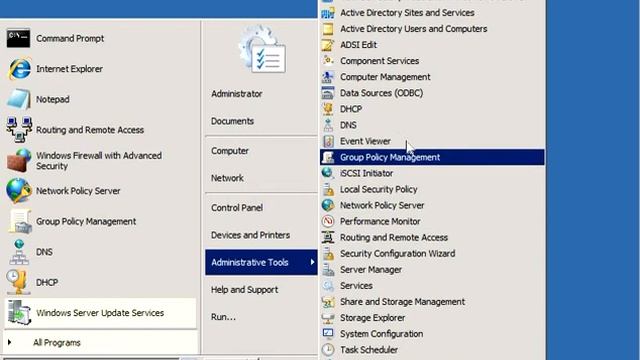The image size is (640, 360).
Task: Open Computer from Start menu
Action: pos(230,151)
